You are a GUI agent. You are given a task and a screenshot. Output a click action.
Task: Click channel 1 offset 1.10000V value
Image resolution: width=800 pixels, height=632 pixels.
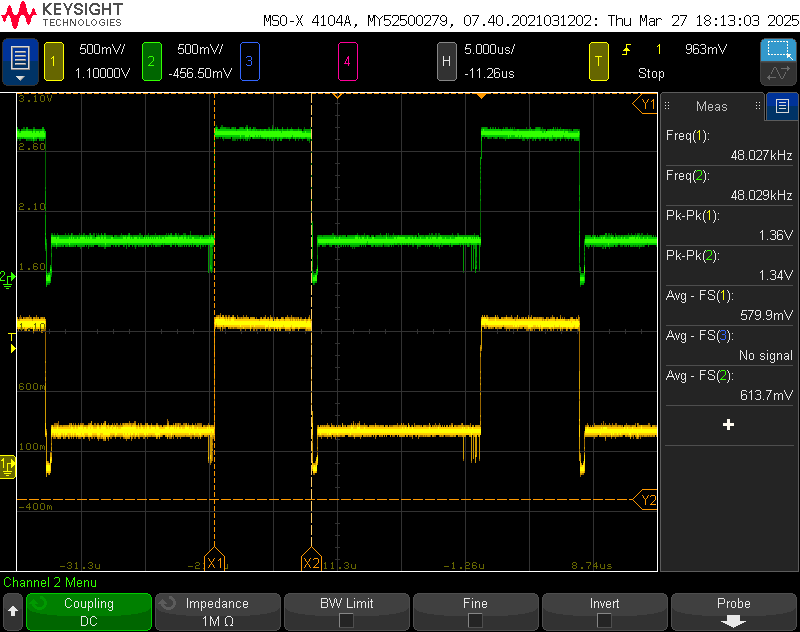click(102, 73)
